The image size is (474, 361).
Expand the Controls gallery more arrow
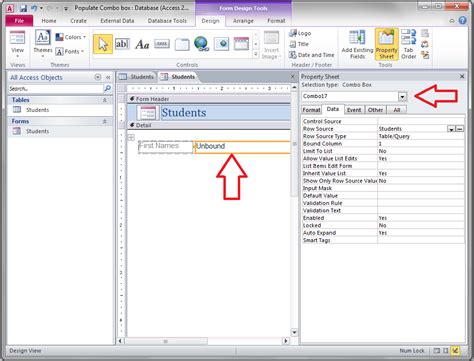click(256, 54)
